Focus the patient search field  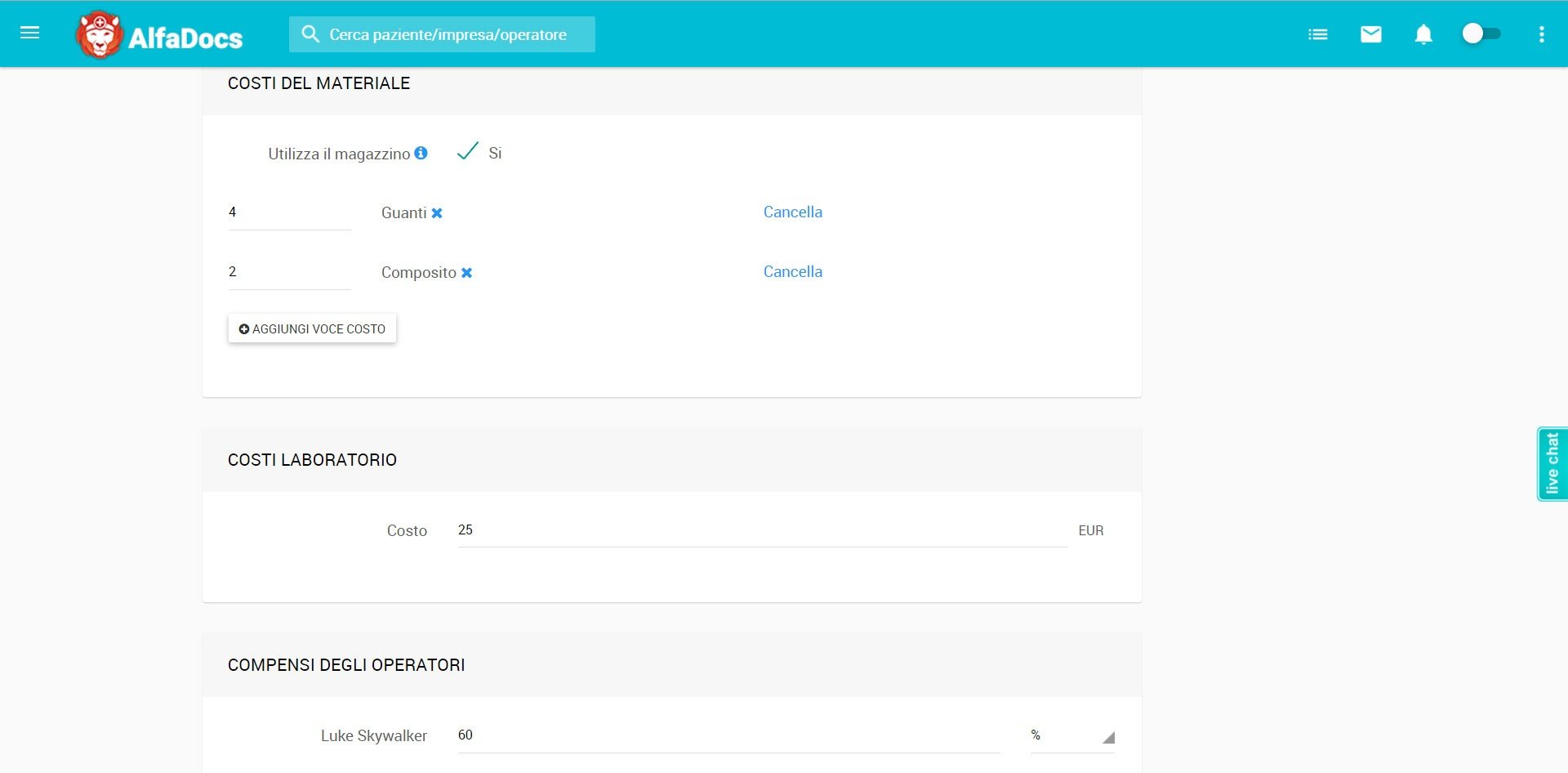point(448,34)
